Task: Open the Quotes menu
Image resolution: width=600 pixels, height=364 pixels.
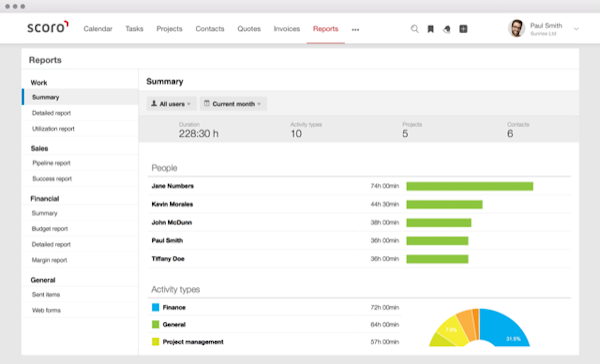Action: point(249,29)
